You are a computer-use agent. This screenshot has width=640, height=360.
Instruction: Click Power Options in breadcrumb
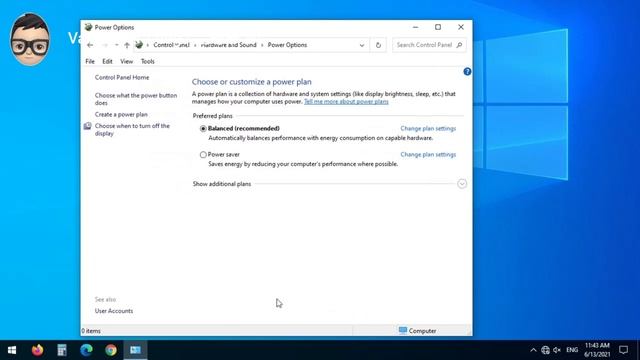pyautogui.click(x=287, y=45)
